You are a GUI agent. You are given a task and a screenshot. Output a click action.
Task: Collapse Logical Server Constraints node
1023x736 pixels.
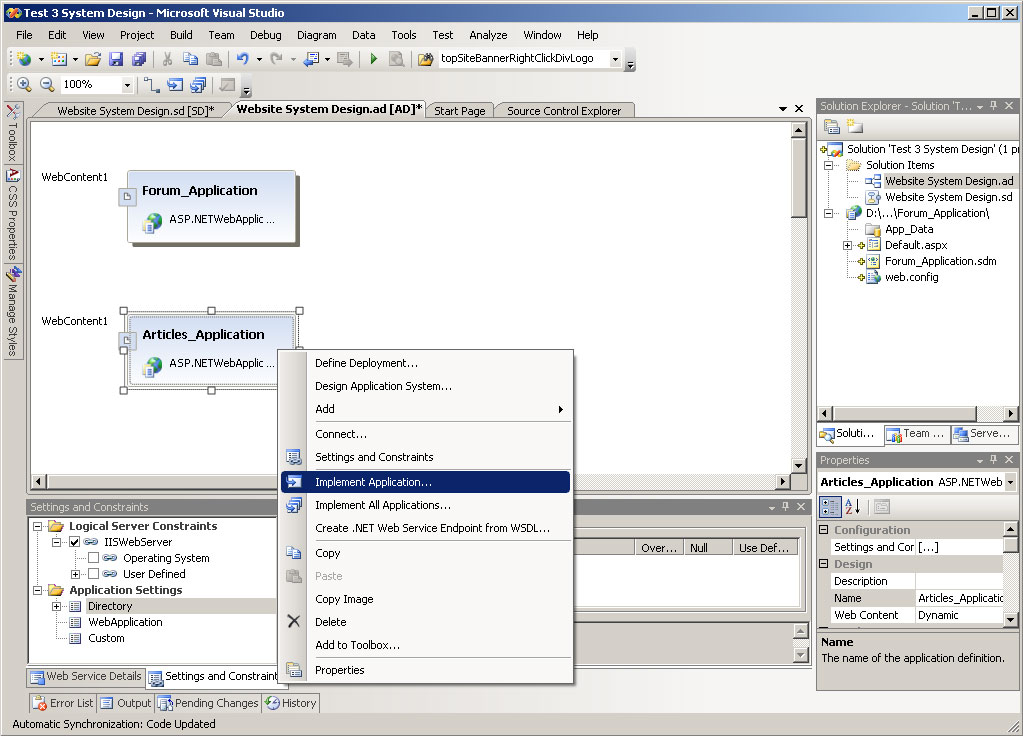(x=37, y=526)
